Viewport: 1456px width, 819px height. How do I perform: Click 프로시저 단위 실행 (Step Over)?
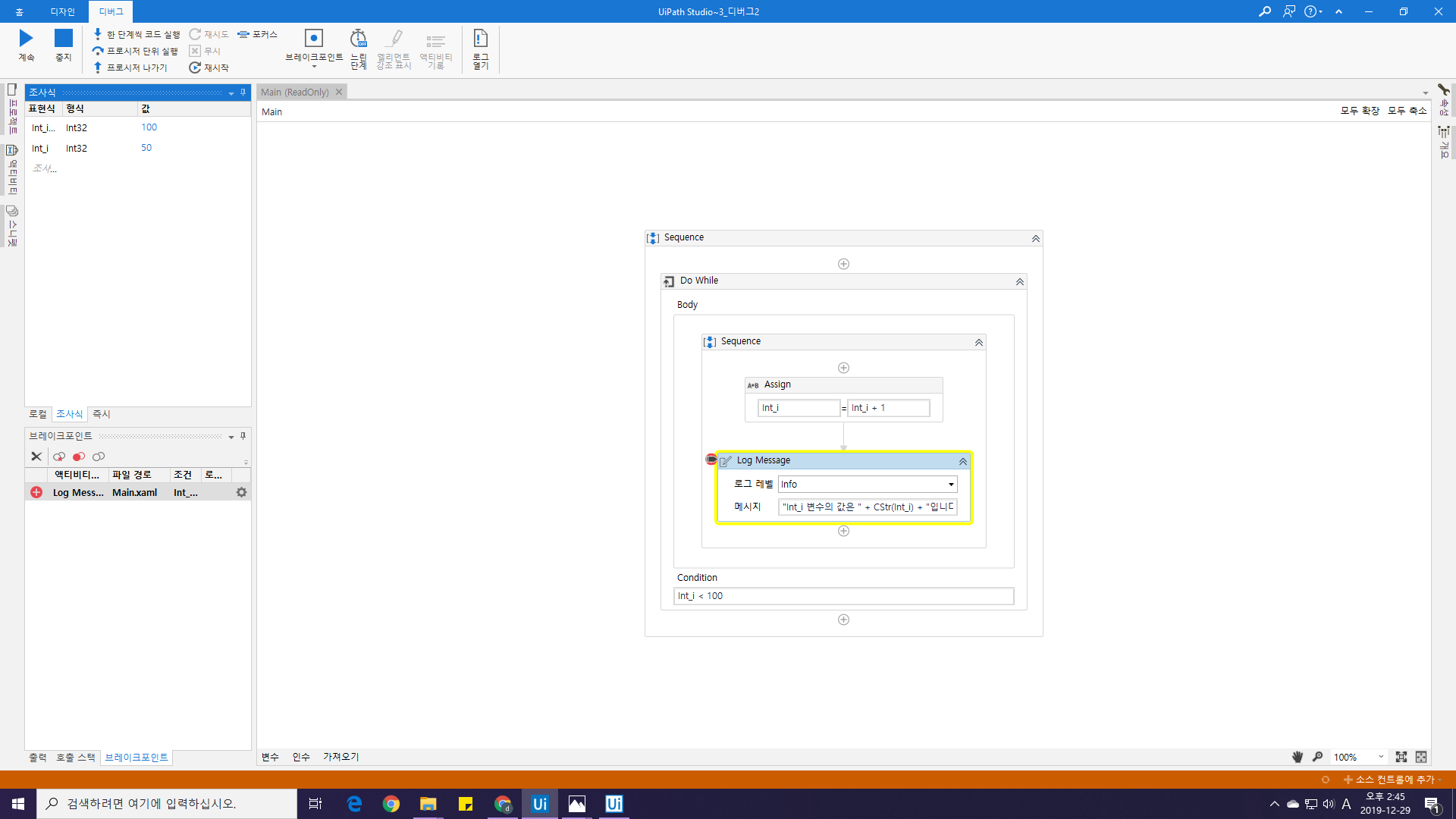[x=135, y=51]
